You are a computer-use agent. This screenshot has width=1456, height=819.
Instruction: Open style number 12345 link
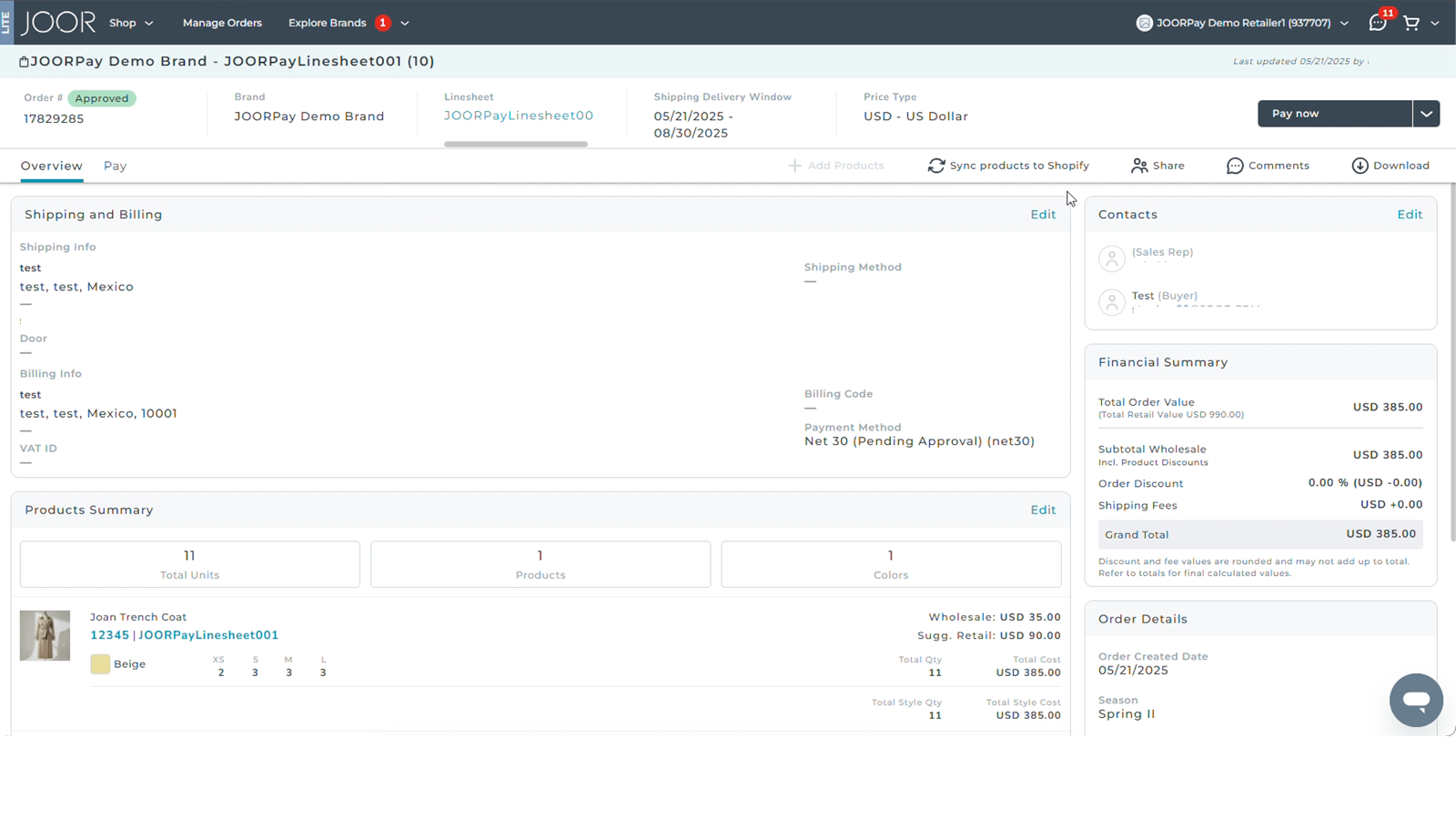109,635
